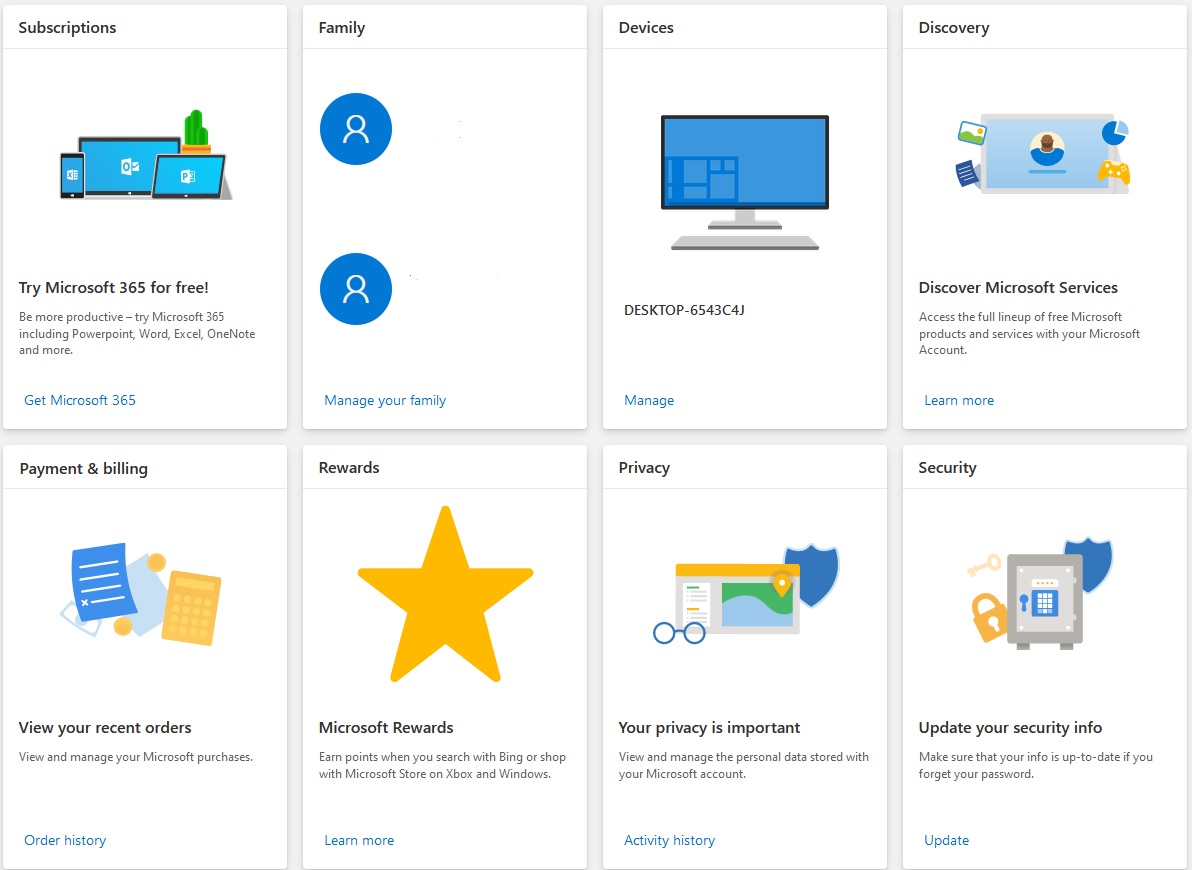
Task: Click Update in the Security card
Action: pyautogui.click(x=947, y=840)
